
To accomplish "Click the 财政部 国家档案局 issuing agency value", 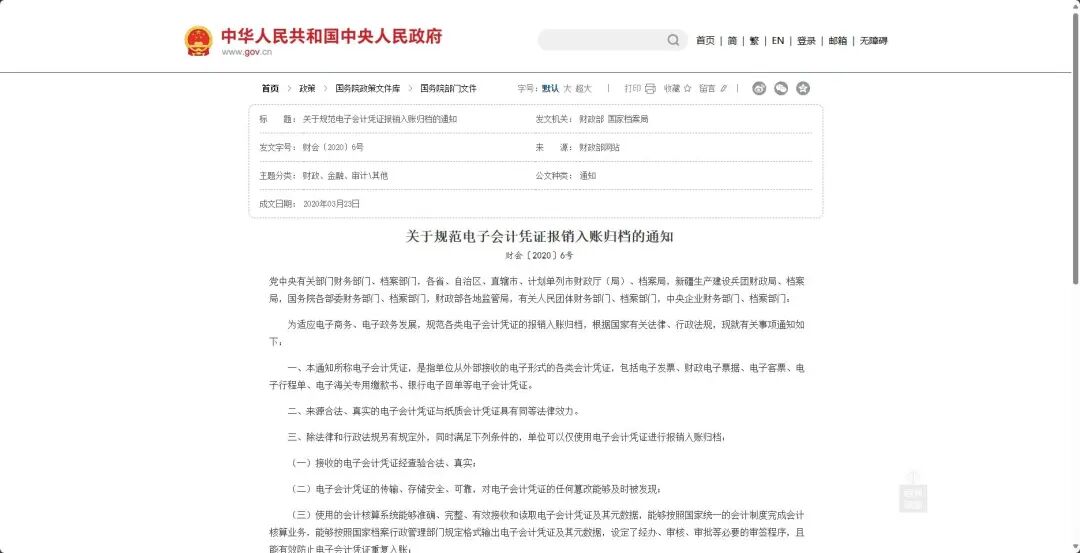I will (x=614, y=119).
